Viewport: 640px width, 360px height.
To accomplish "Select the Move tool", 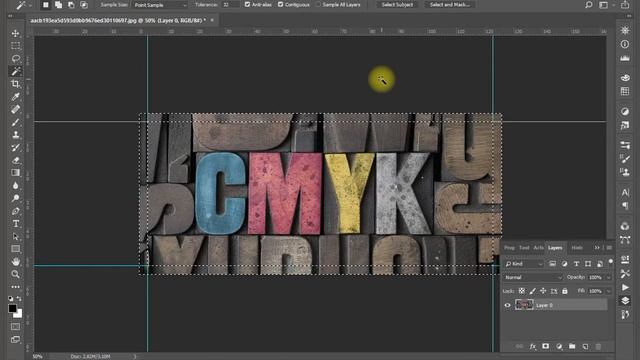I will tap(16, 33).
